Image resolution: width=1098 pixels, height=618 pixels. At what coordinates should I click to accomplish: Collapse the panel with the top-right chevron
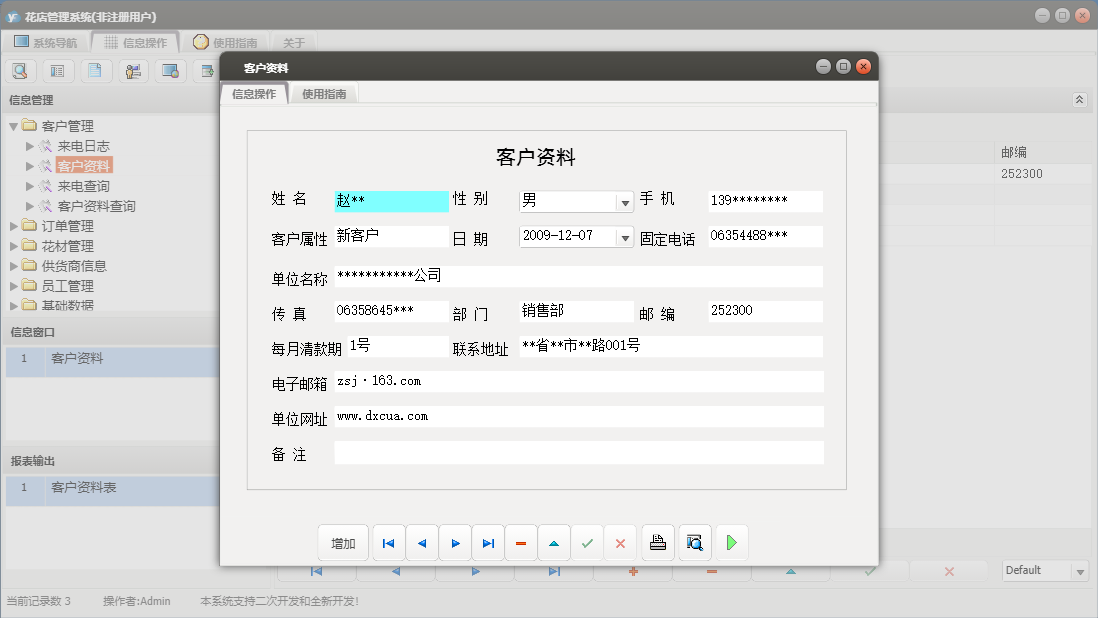(x=1079, y=99)
